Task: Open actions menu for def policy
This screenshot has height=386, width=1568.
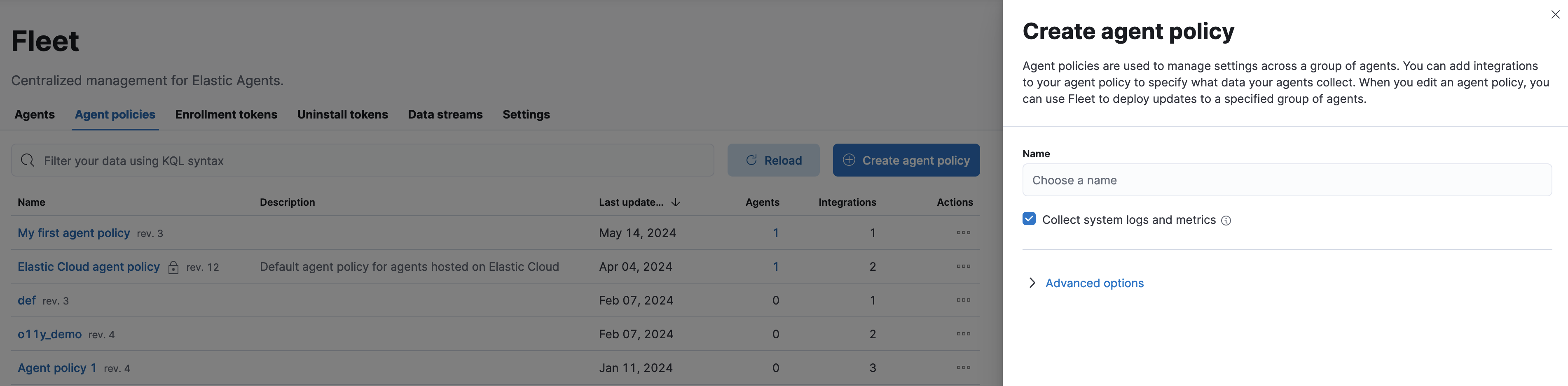Action: (963, 300)
